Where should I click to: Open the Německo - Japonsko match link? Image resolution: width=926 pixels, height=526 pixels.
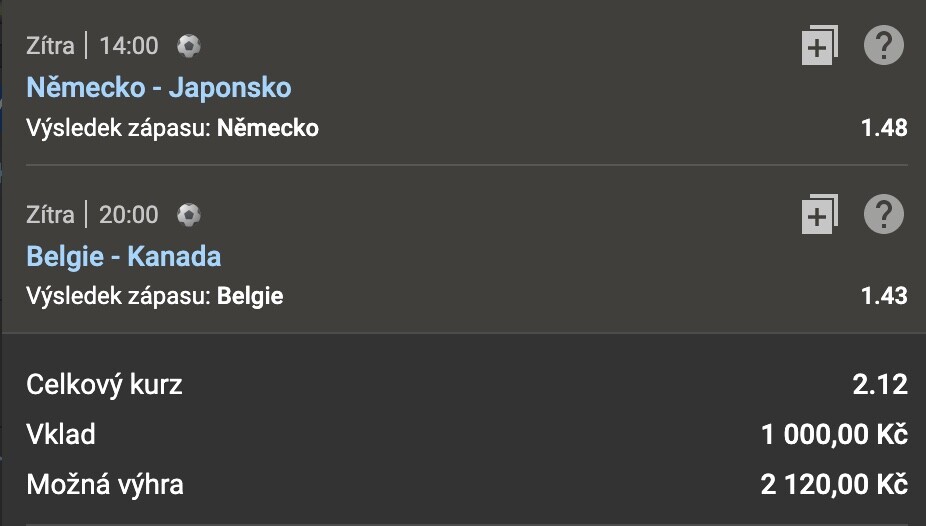(159, 87)
